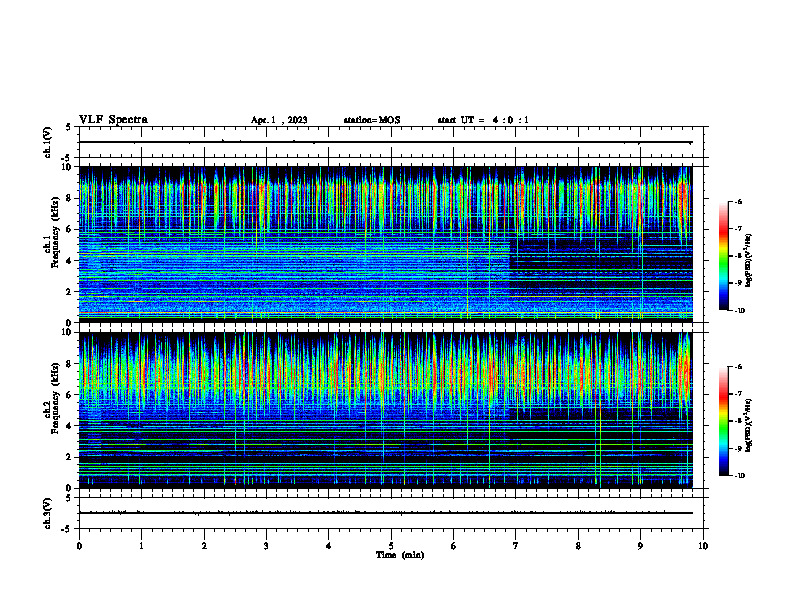Select the "start UT = 4:0:1" text
This screenshot has width=792, height=612.
[483, 120]
